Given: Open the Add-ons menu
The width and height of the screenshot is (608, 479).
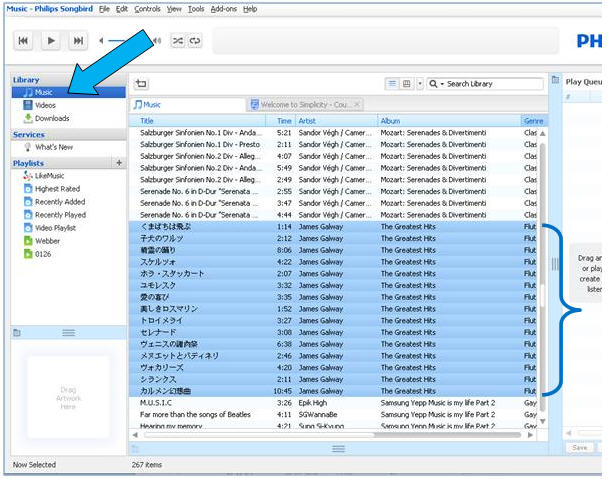Looking at the screenshot, I should tap(223, 9).
